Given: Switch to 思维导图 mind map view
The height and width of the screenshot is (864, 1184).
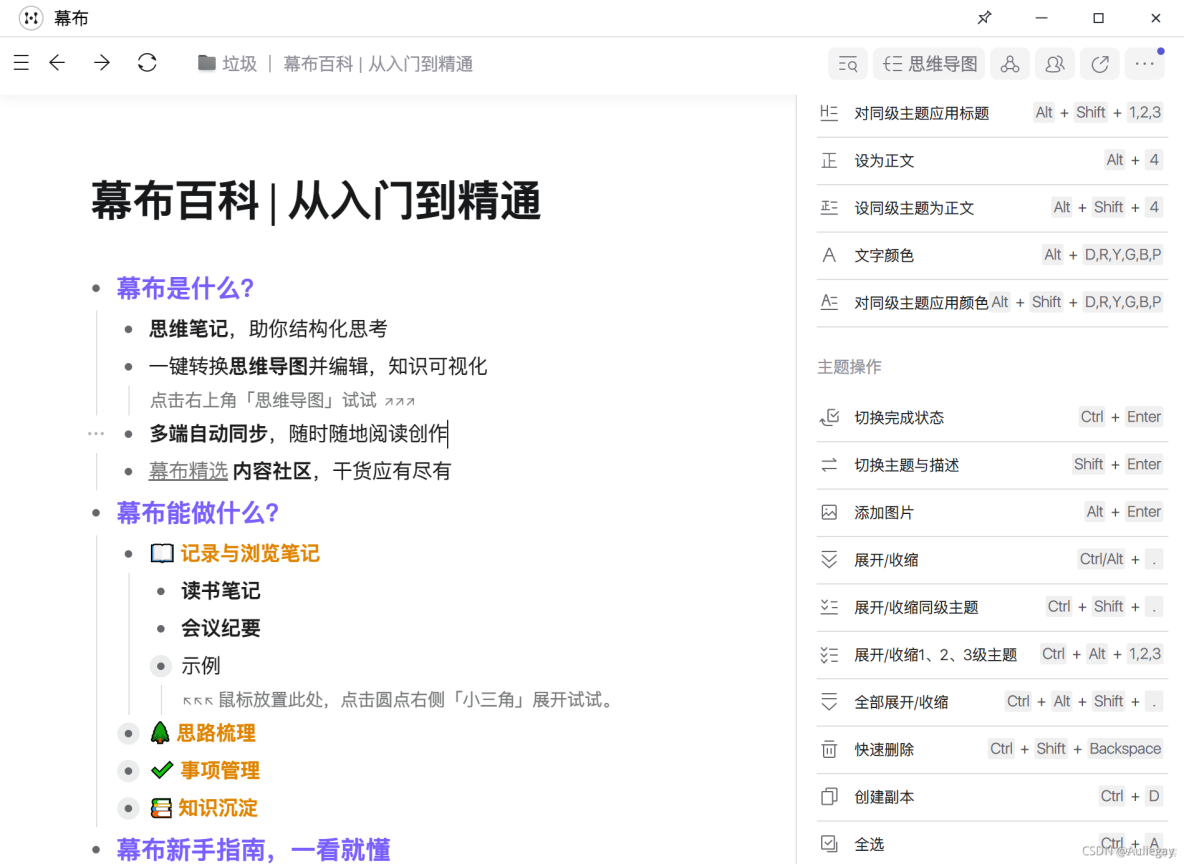Looking at the screenshot, I should 929,63.
